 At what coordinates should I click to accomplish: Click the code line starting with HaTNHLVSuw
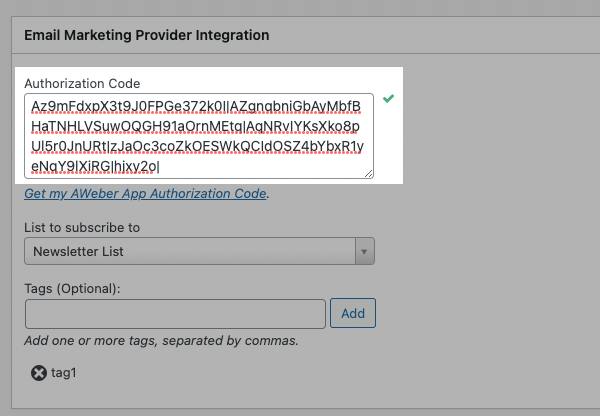(x=199, y=126)
